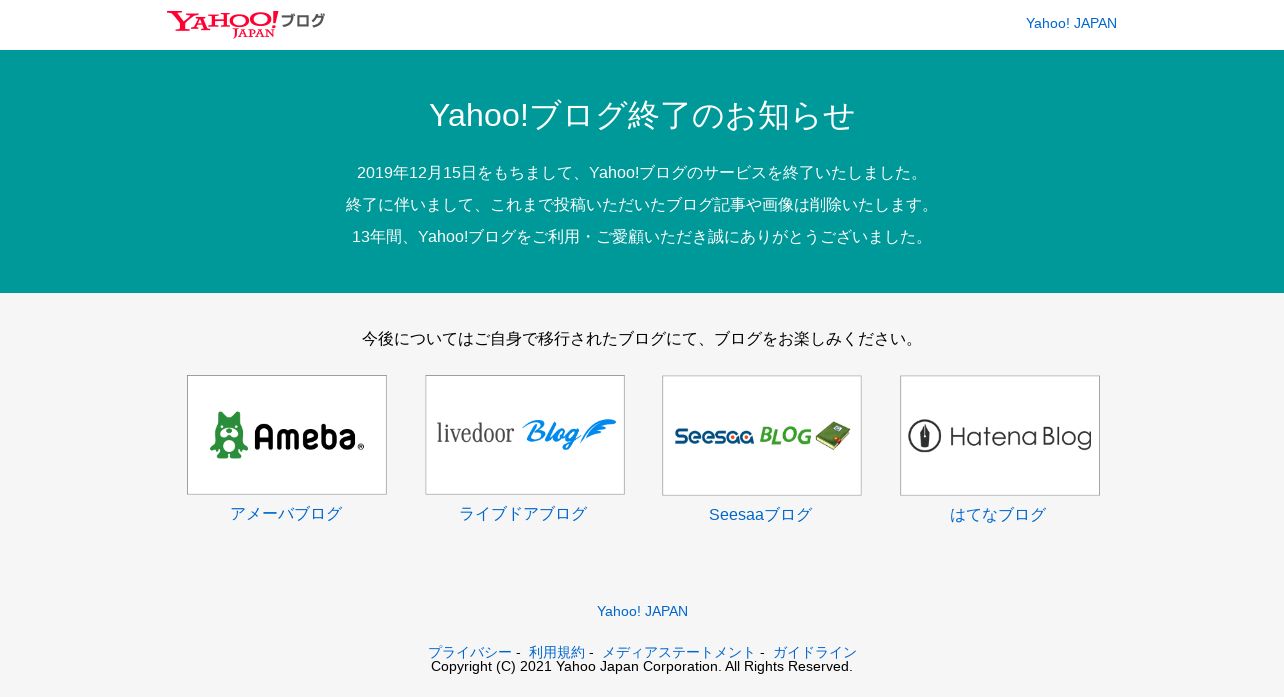
Task: Click the Yahoo!ブログ終了のお知らせ headline
Action: point(642,115)
